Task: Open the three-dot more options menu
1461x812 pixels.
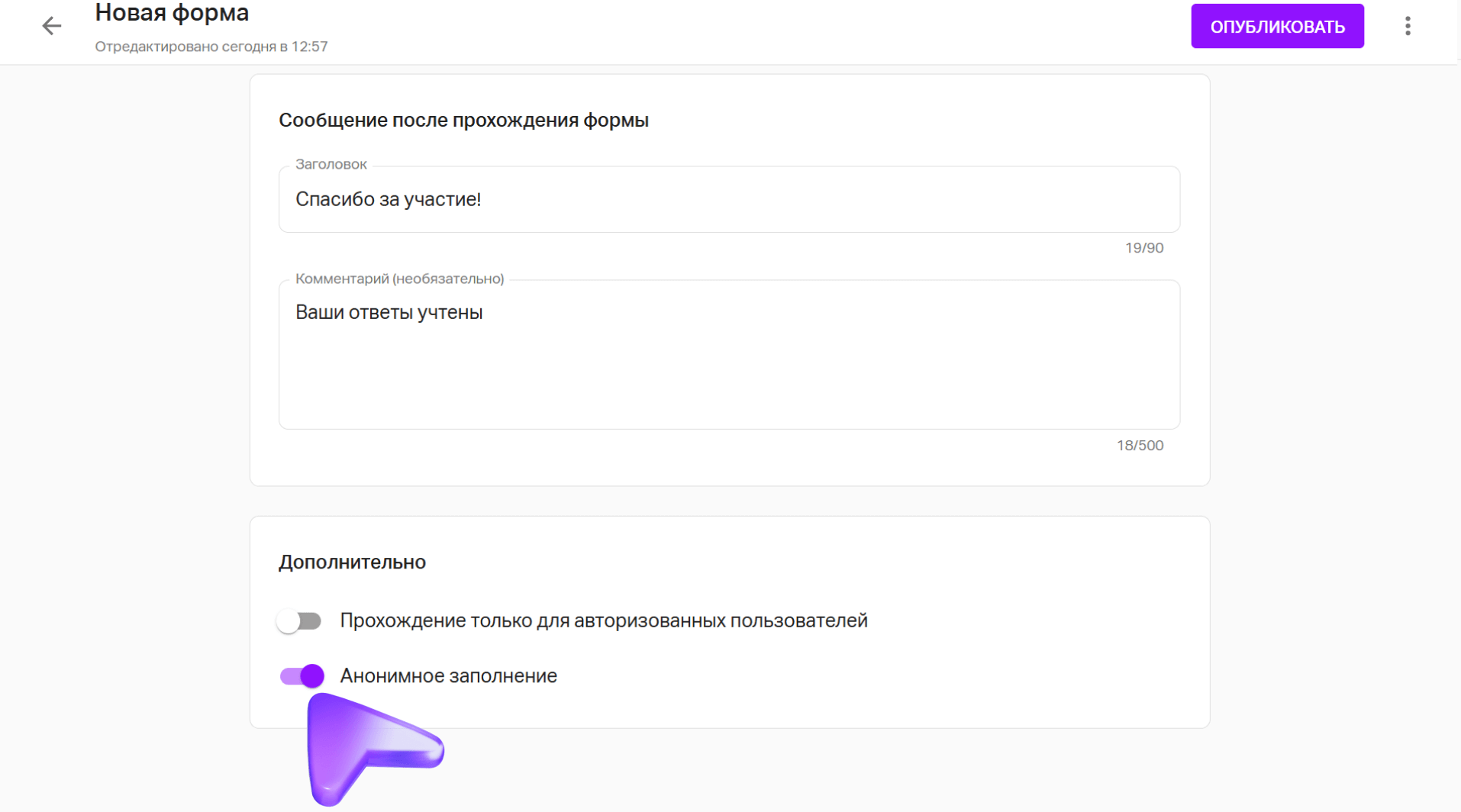Action: point(1408,26)
